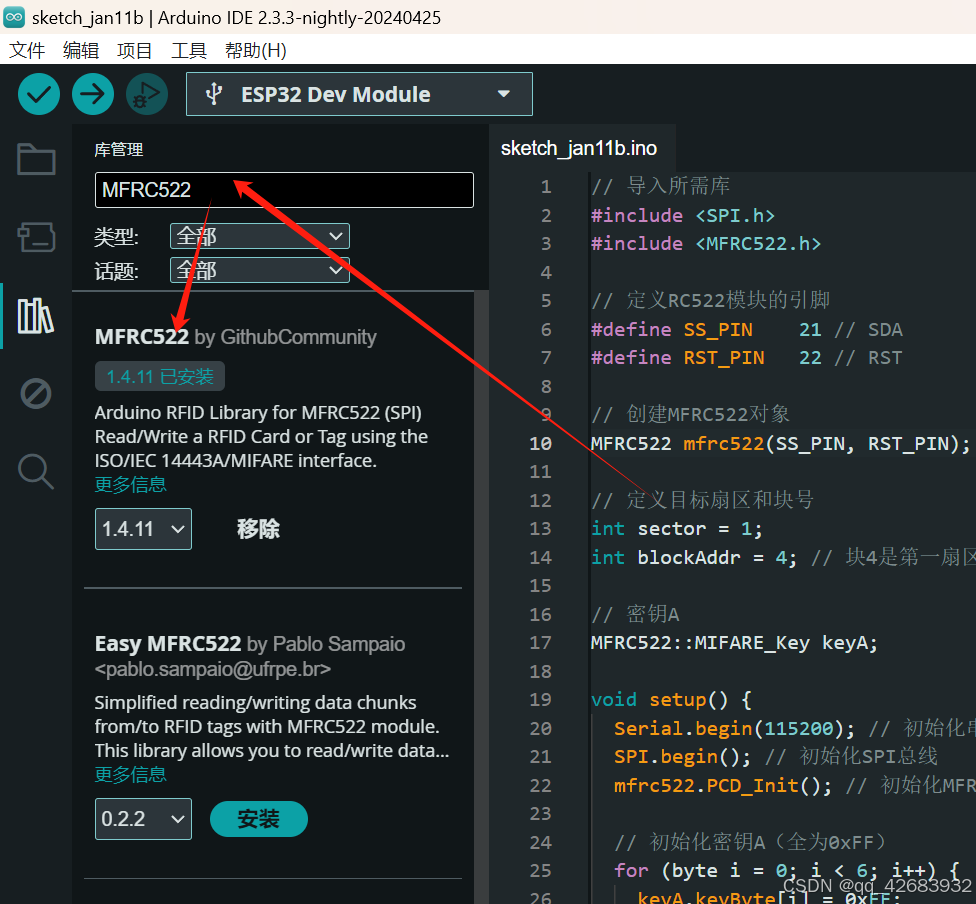
Task: Click the #define SS_PIN 21 line
Action: 746,329
